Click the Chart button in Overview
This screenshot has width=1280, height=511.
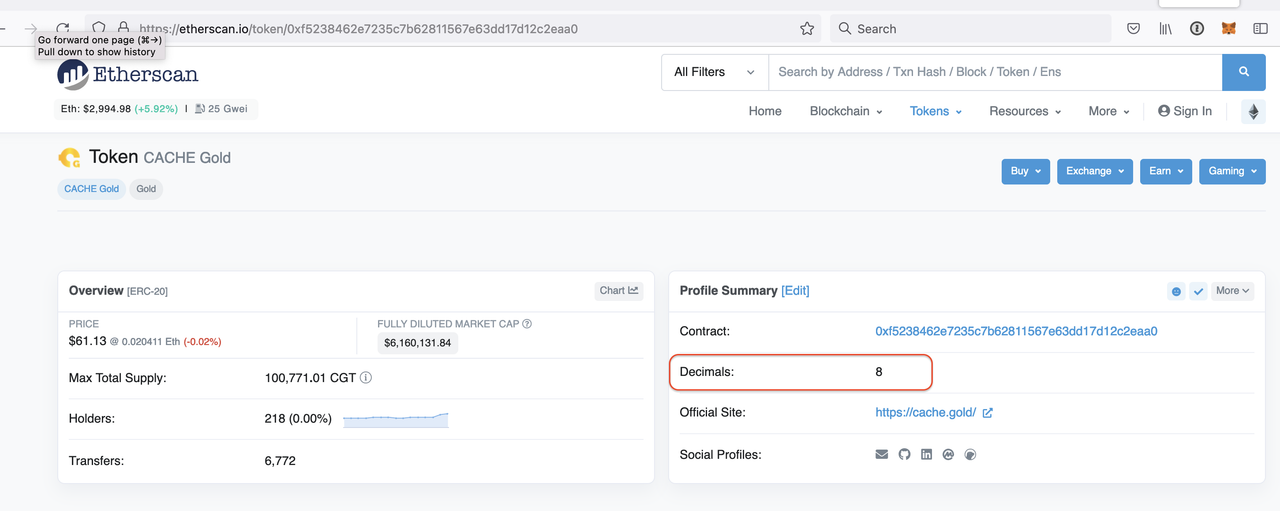coord(618,291)
